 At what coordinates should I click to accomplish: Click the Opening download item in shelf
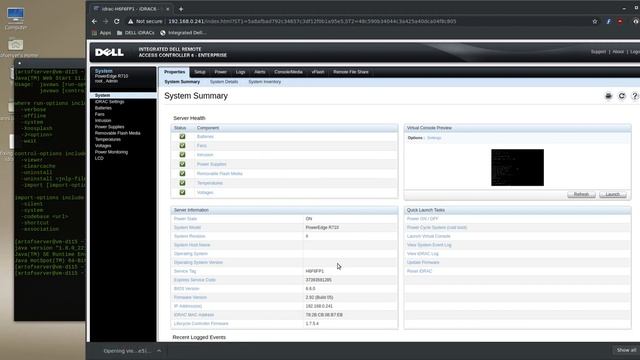(x=127, y=351)
